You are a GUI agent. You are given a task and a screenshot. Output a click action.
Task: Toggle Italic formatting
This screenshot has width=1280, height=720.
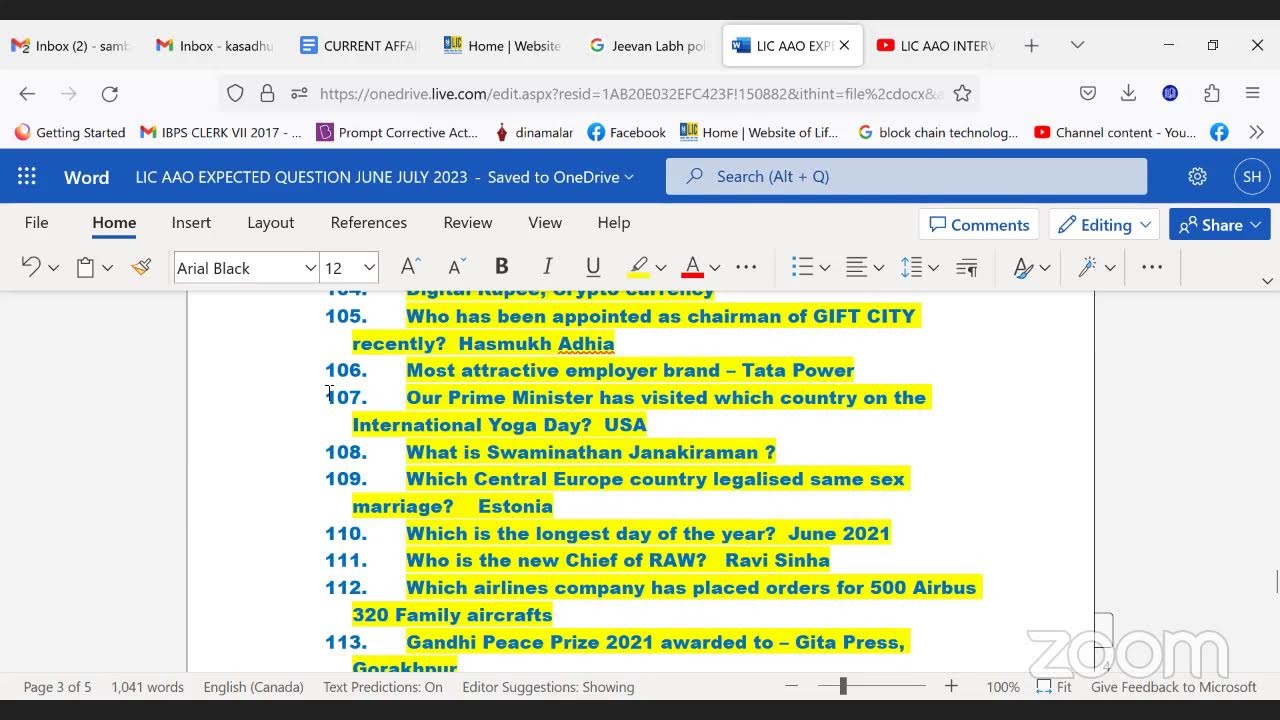point(547,267)
